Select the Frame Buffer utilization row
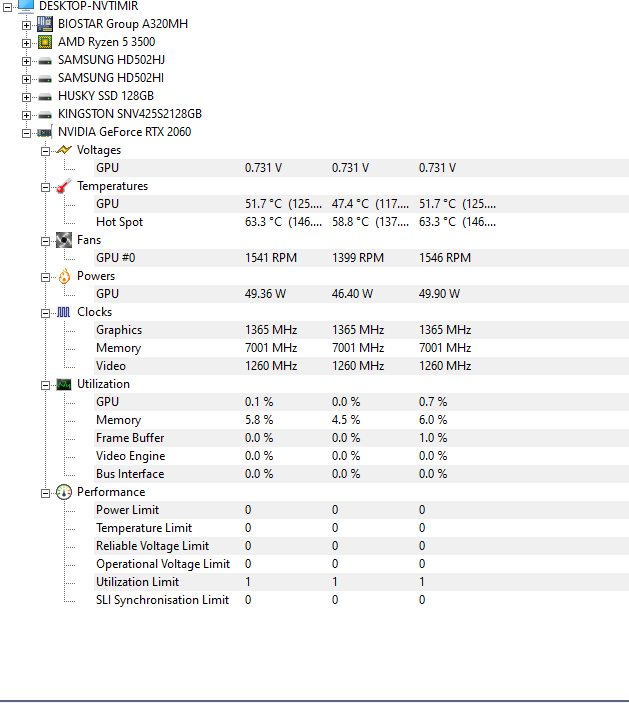 361,438
